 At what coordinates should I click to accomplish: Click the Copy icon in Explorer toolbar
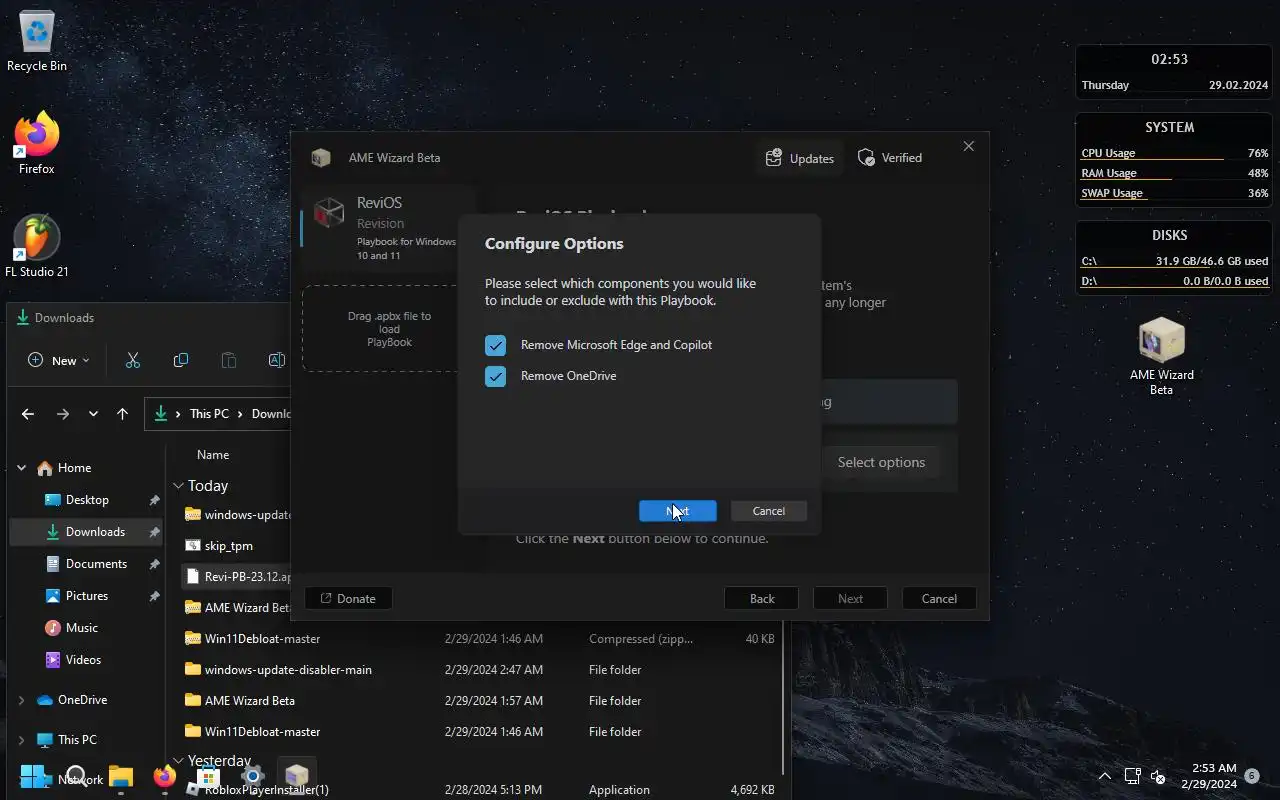(x=181, y=360)
